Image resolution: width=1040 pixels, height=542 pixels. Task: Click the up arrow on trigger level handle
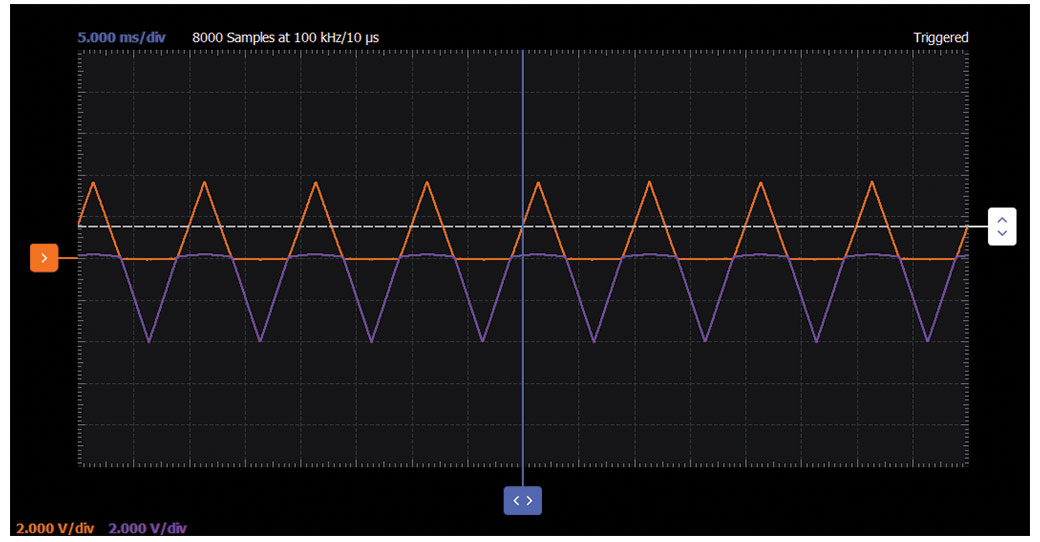pos(1002,219)
